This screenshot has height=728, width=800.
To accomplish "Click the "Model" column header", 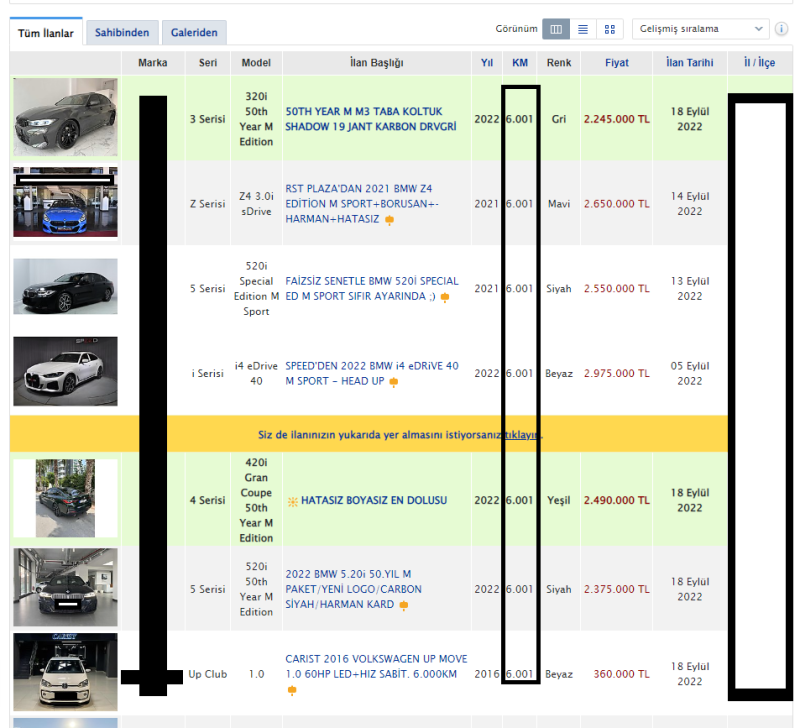I will 256,63.
